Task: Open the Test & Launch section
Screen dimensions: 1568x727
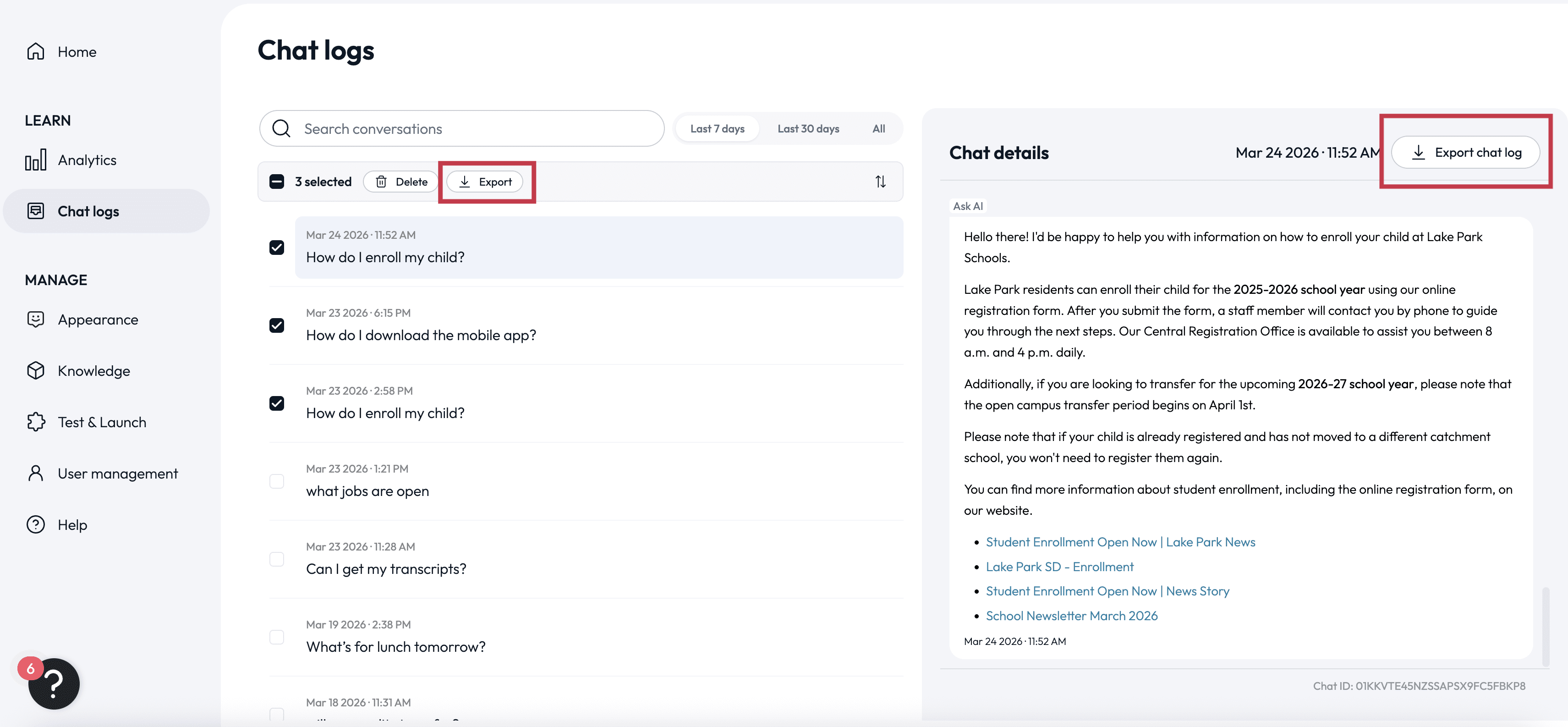Action: (x=106, y=421)
